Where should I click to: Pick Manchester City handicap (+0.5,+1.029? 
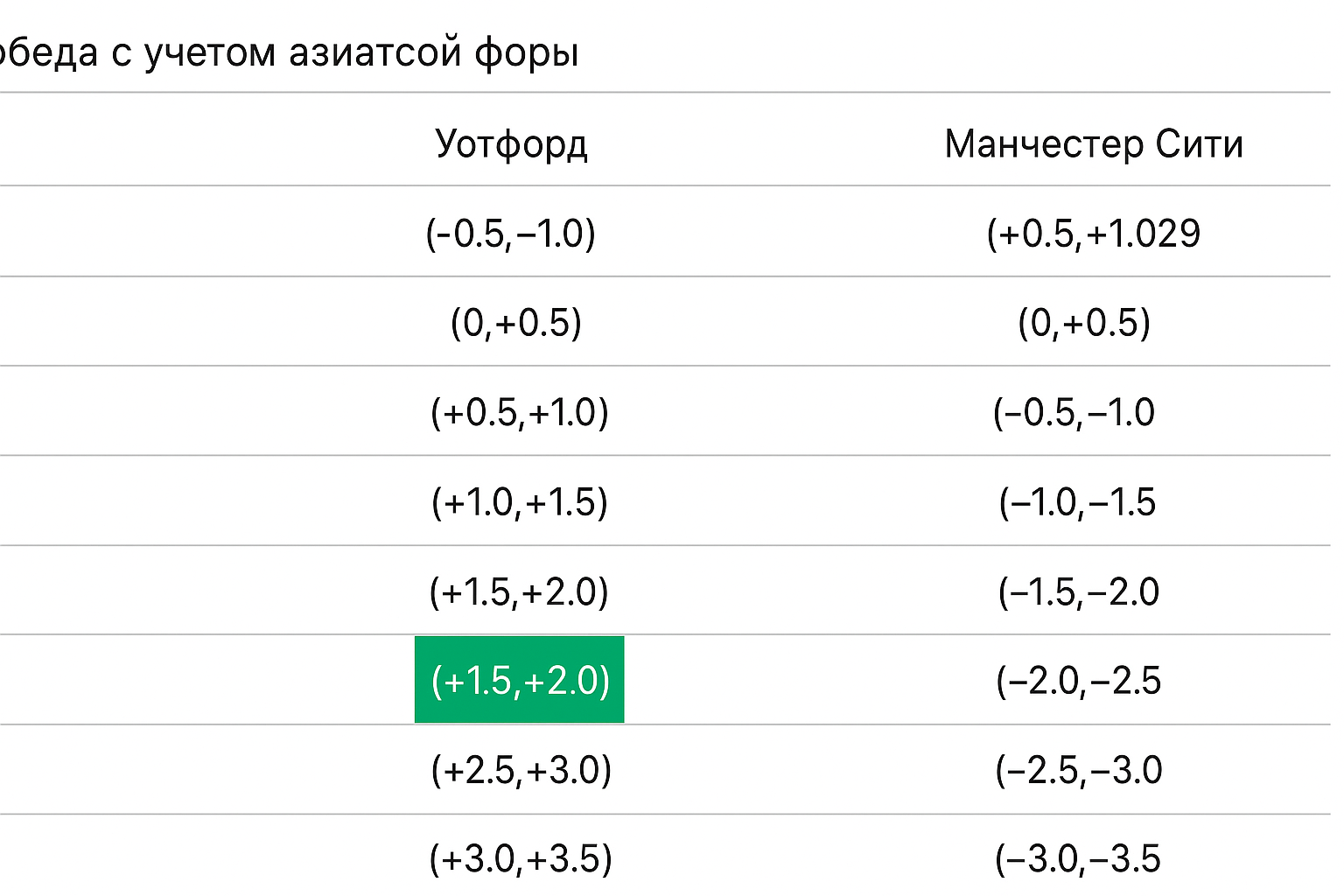click(x=1093, y=234)
